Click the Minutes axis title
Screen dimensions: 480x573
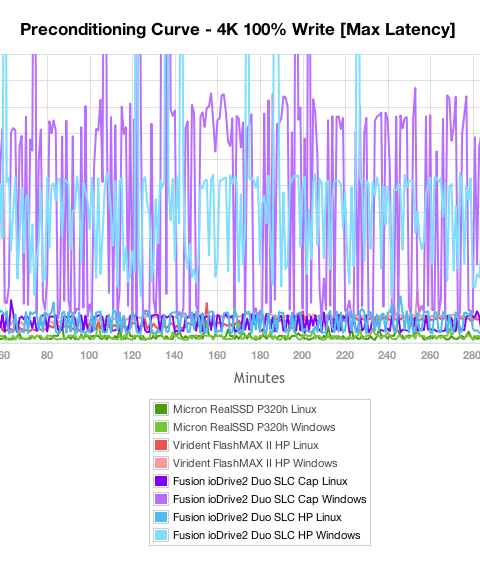click(259, 377)
